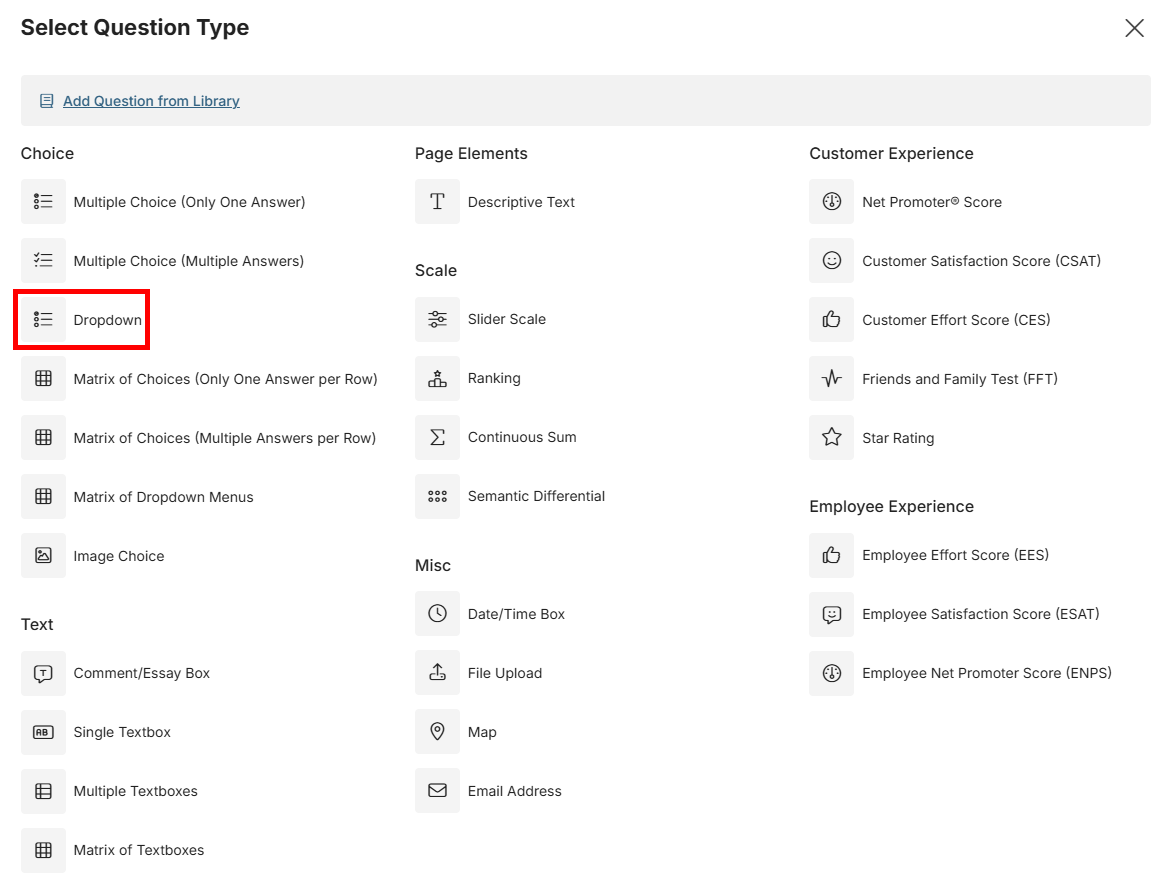Select Customer Effort Score (CES) label
1156x896 pixels.
coord(956,320)
